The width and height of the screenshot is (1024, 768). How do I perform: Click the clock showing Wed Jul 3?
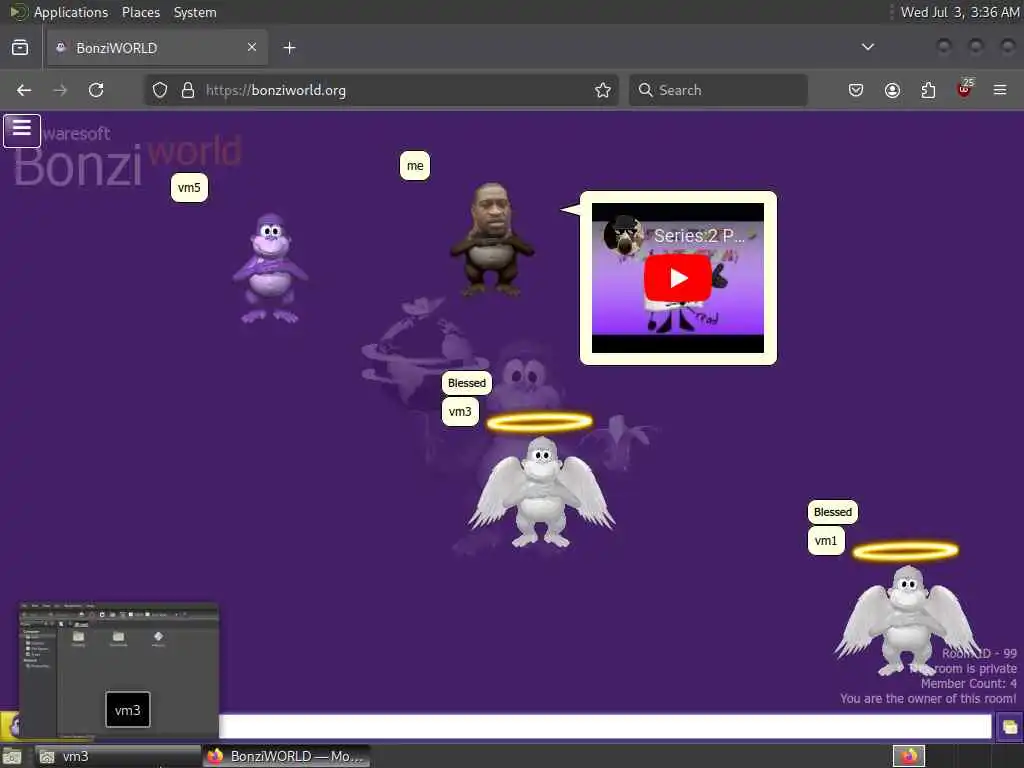point(959,12)
